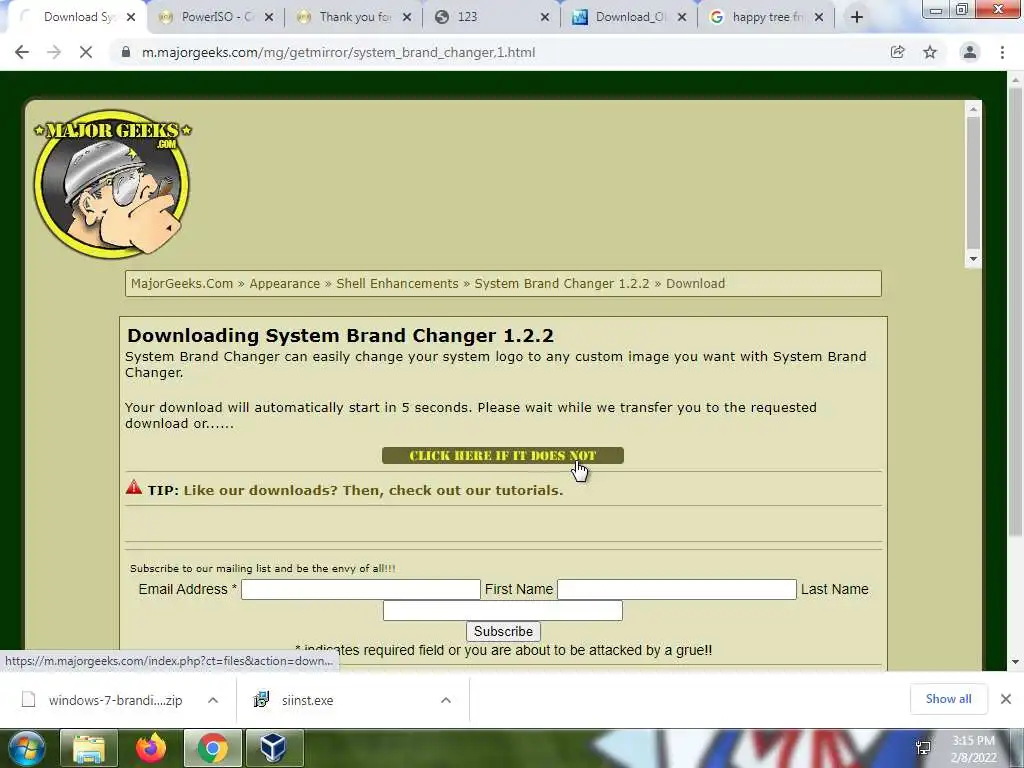Image resolution: width=1024 pixels, height=768 pixels.
Task: Close the happy tree tab
Action: pos(818,18)
